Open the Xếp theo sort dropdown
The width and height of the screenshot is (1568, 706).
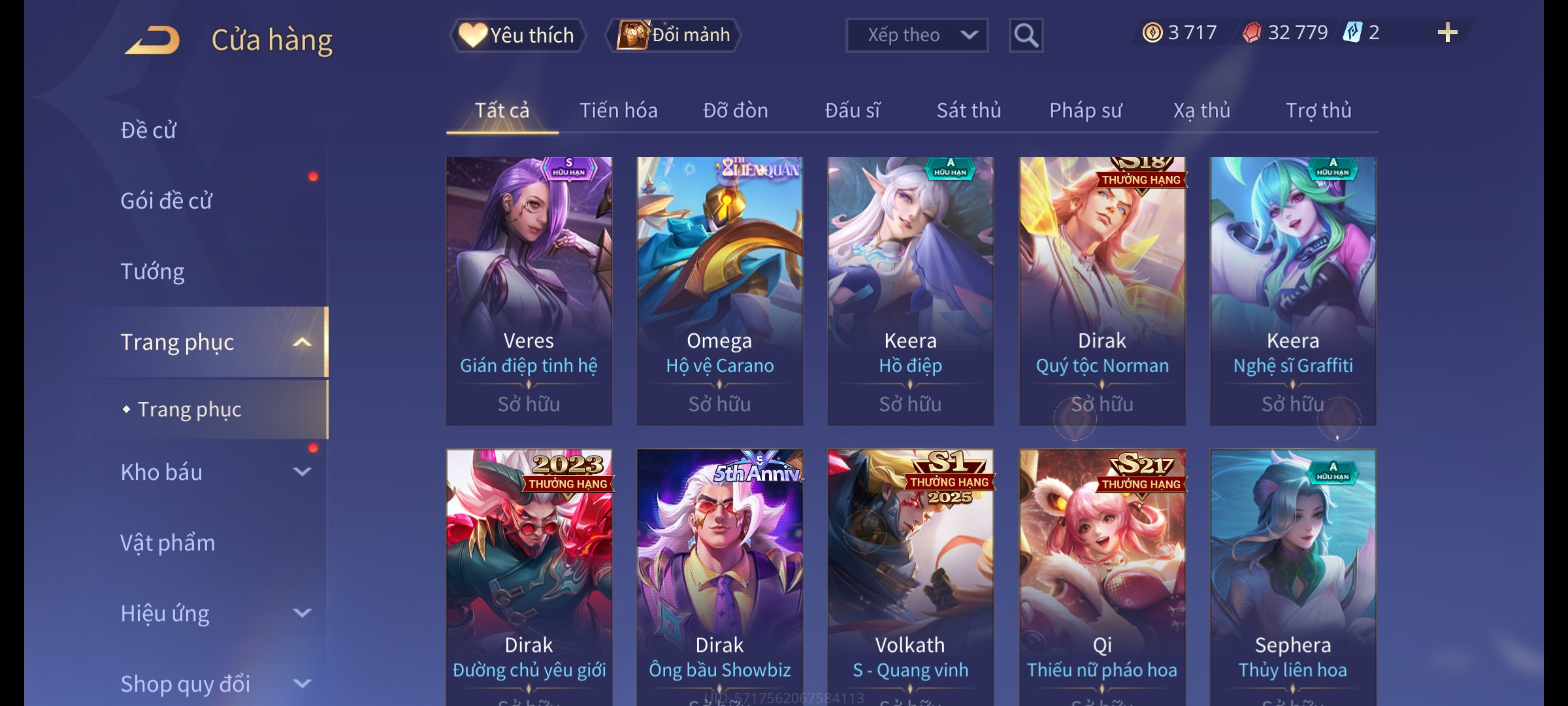(917, 35)
